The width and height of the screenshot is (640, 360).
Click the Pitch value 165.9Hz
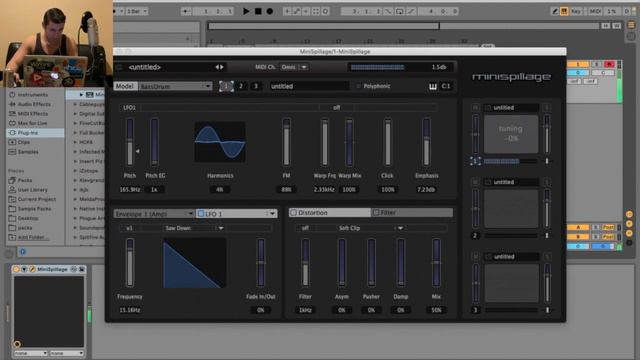click(x=130, y=189)
